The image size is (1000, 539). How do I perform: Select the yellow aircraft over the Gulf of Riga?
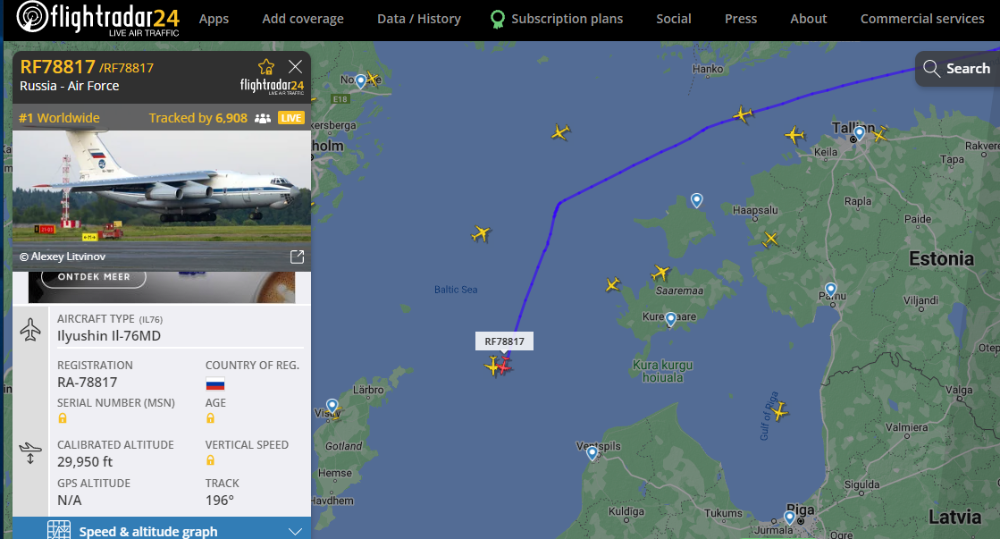coord(779,411)
